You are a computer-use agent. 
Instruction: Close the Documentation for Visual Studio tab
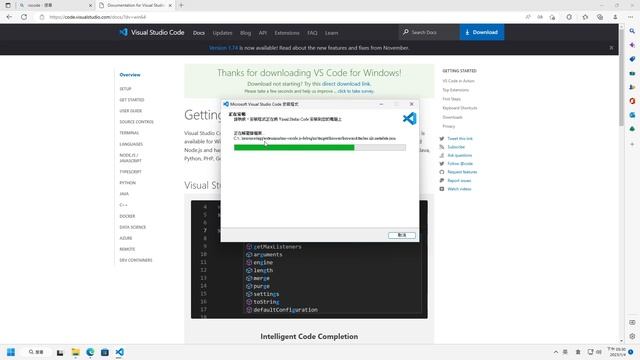point(170,5)
